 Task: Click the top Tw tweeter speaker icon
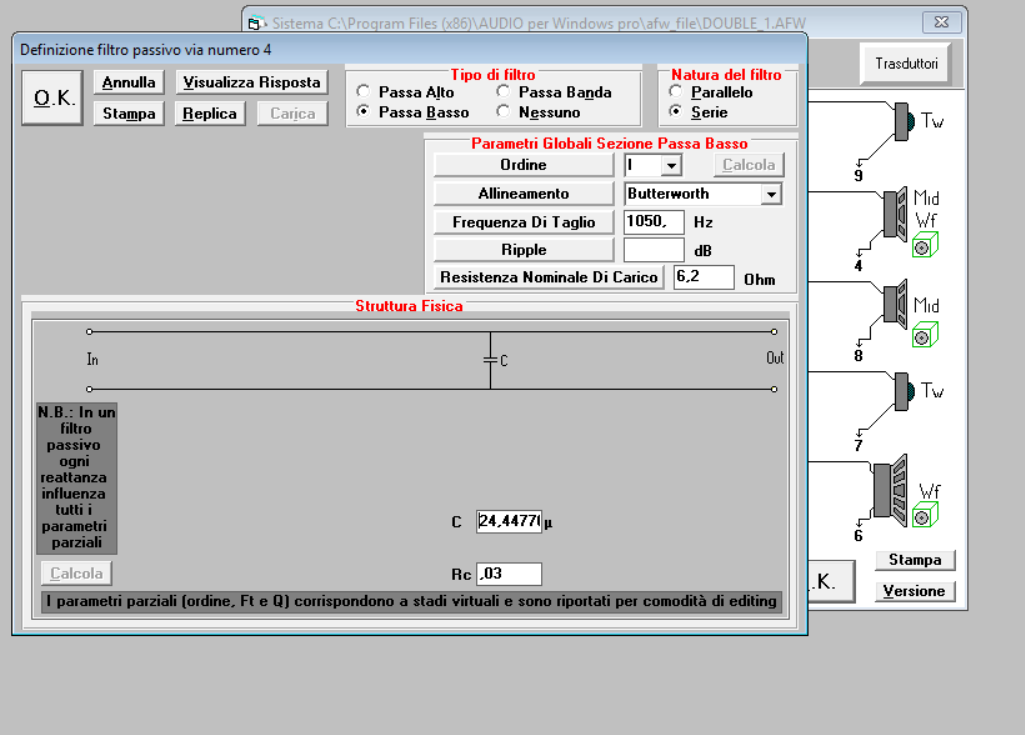tap(903, 122)
